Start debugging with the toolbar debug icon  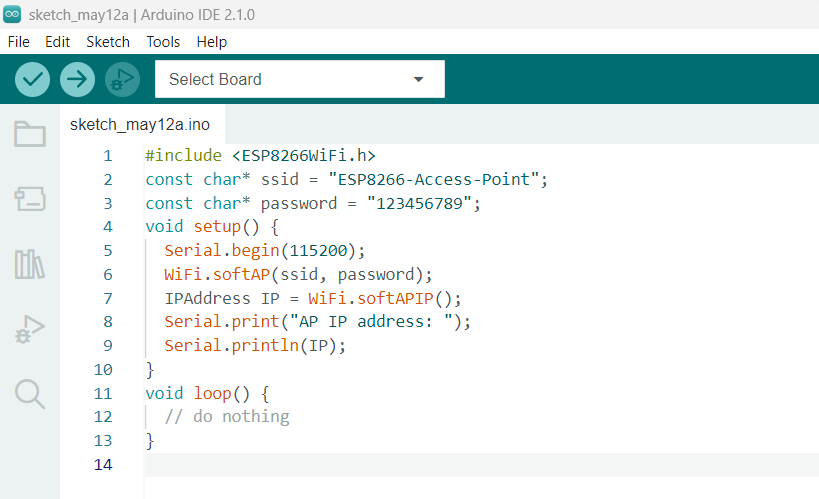click(121, 79)
